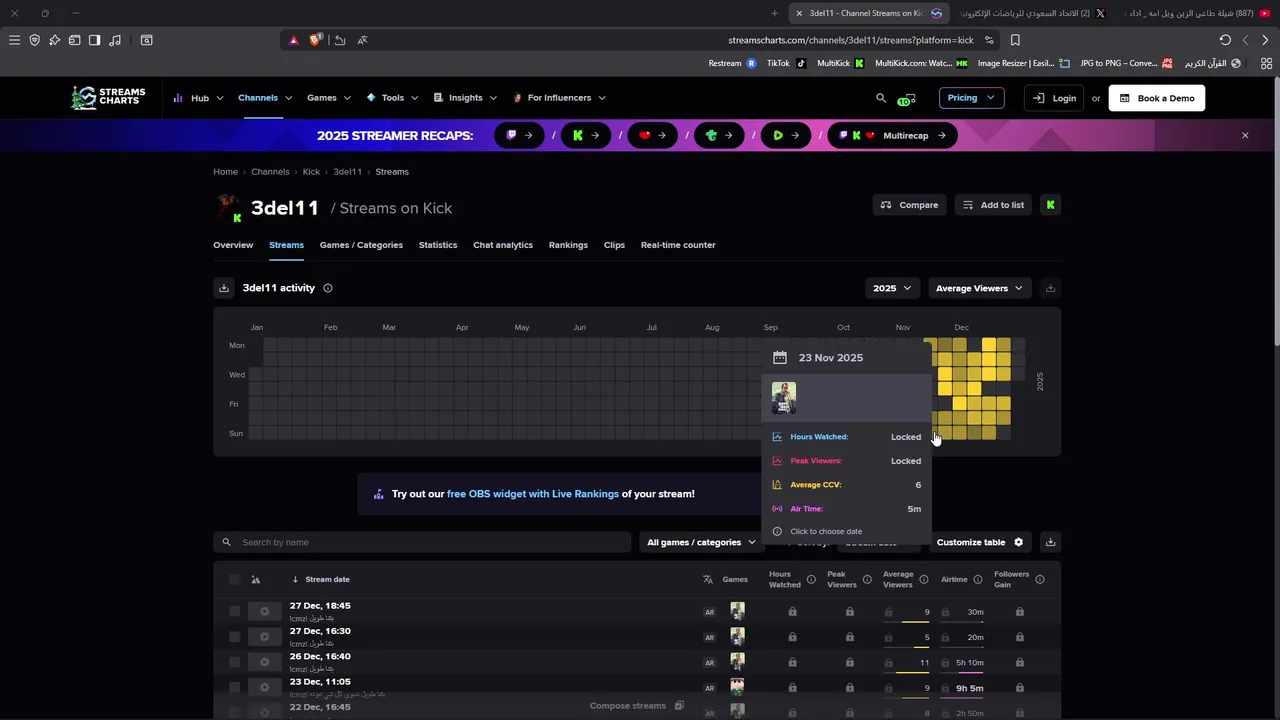Switch to the Rankings tab
Screen dimensions: 1280x720
point(568,245)
